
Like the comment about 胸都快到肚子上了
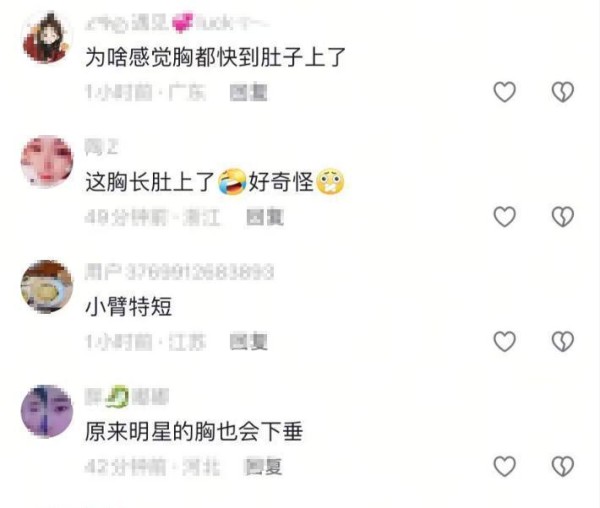click(505, 92)
